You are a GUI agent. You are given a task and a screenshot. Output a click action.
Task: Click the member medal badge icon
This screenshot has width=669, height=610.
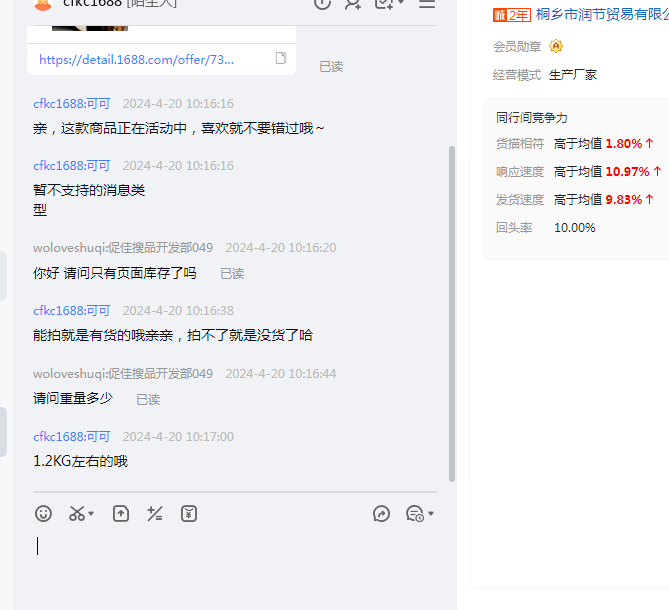(x=556, y=46)
